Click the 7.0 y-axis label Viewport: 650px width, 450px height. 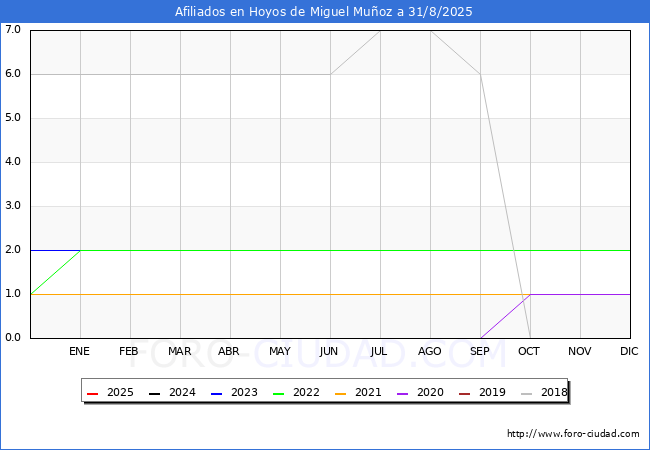pyautogui.click(x=13, y=30)
